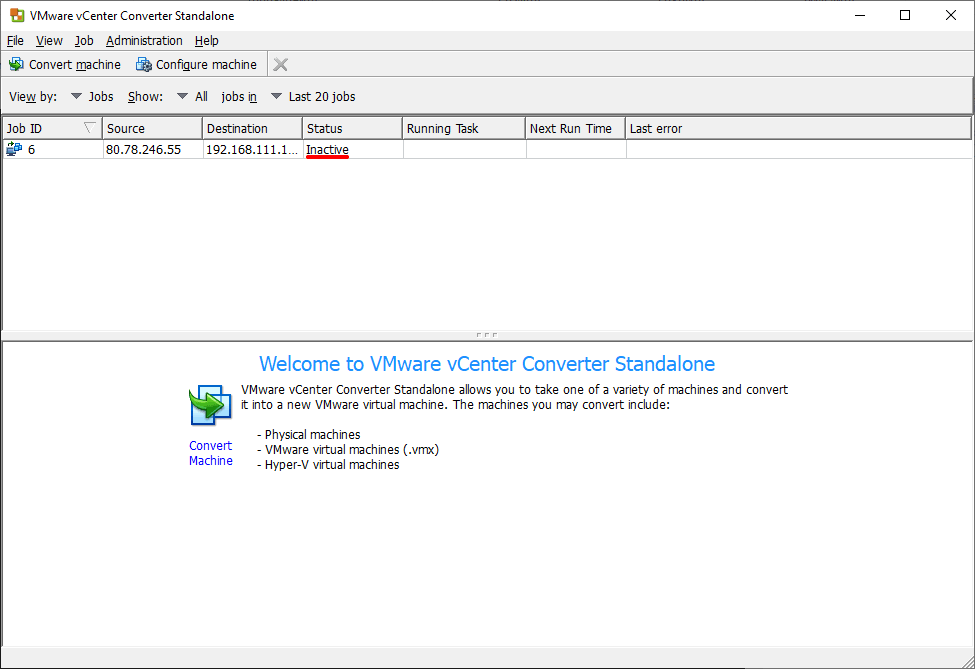The width and height of the screenshot is (975, 669).
Task: Click job 6's job type icon
Action: coord(14,149)
